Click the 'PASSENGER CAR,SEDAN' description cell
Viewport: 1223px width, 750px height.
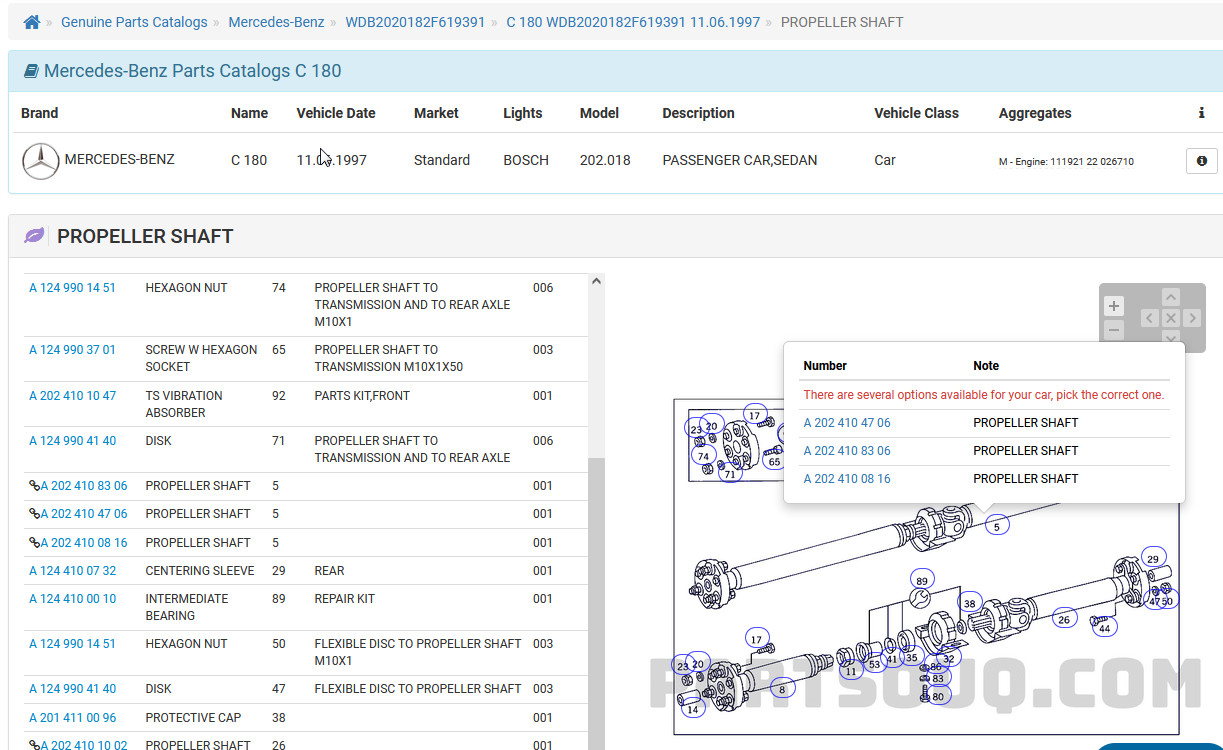coord(740,160)
